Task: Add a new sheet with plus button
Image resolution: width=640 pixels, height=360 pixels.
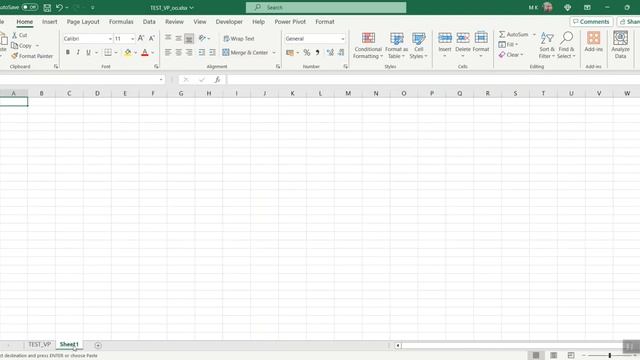Action: (x=98, y=345)
